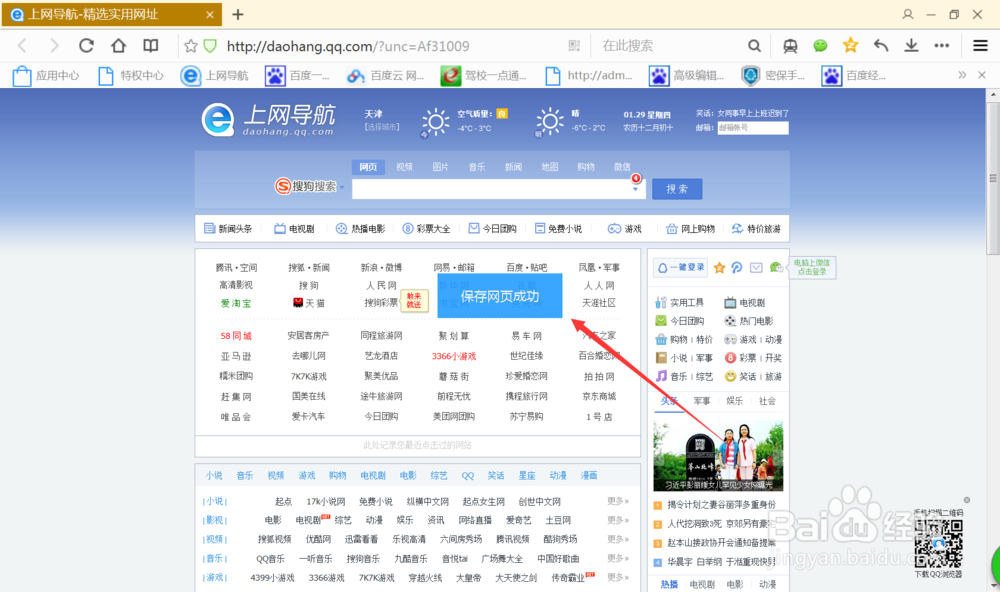Open 应用中心 bookmark

(46, 75)
